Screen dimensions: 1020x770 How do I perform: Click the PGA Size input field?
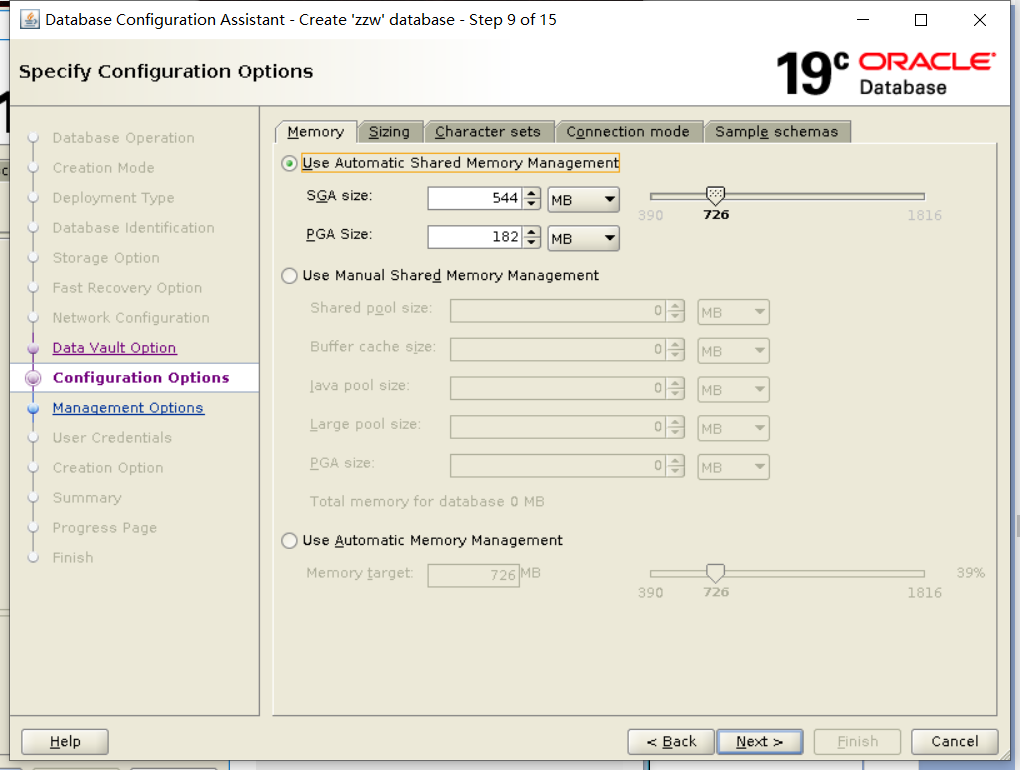pos(474,237)
